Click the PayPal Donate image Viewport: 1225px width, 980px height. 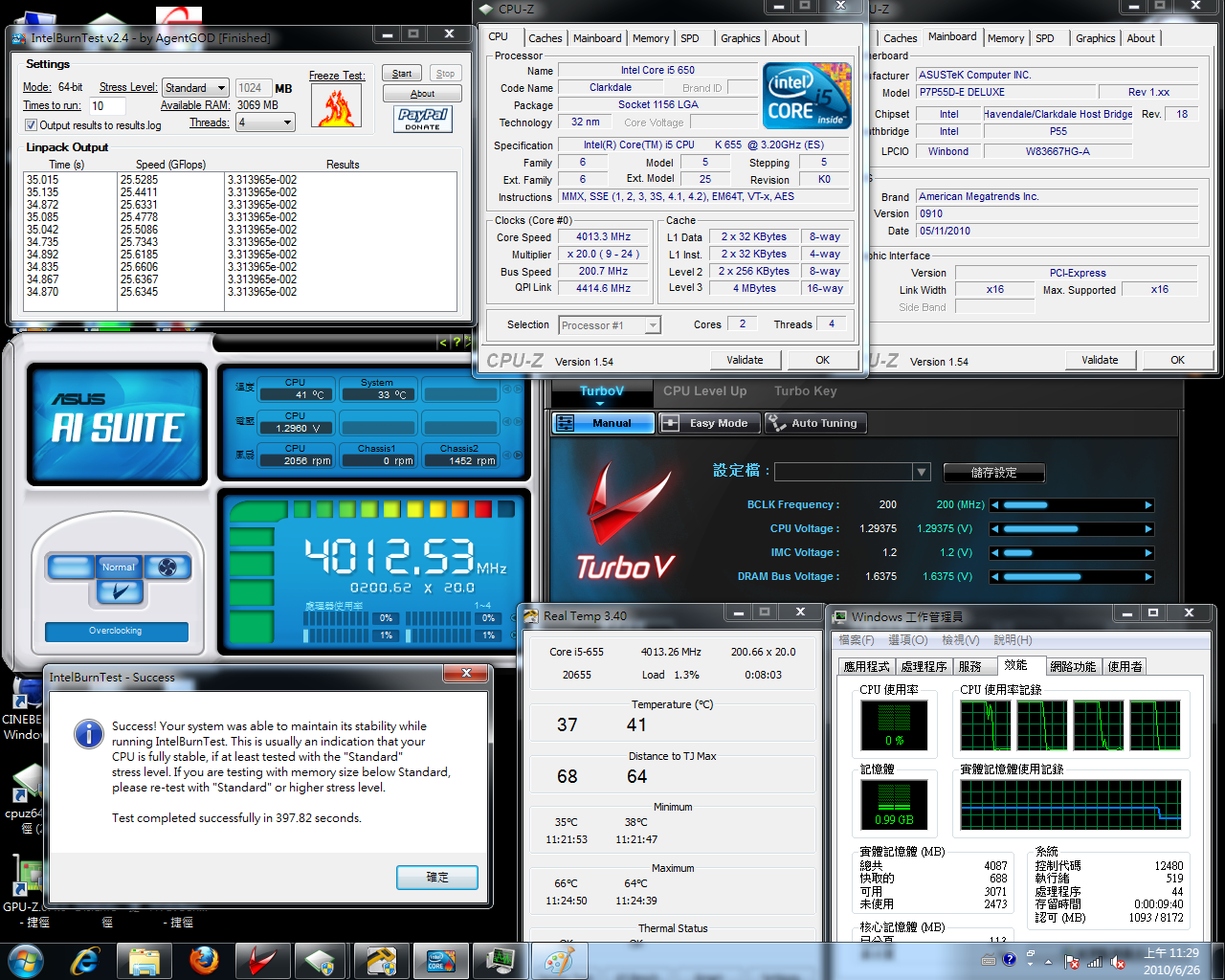pos(422,119)
